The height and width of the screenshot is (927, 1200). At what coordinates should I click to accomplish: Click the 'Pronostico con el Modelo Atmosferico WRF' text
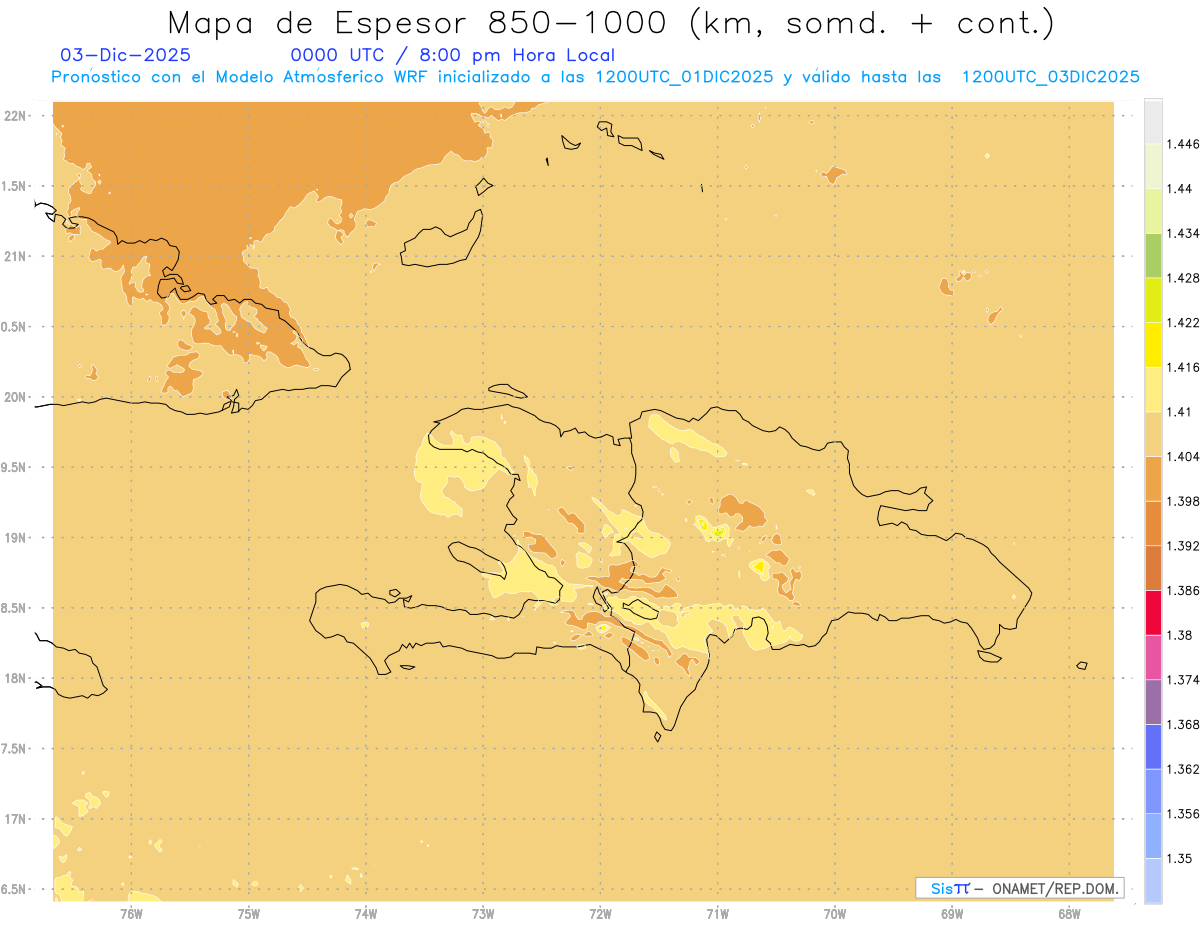click(241, 77)
